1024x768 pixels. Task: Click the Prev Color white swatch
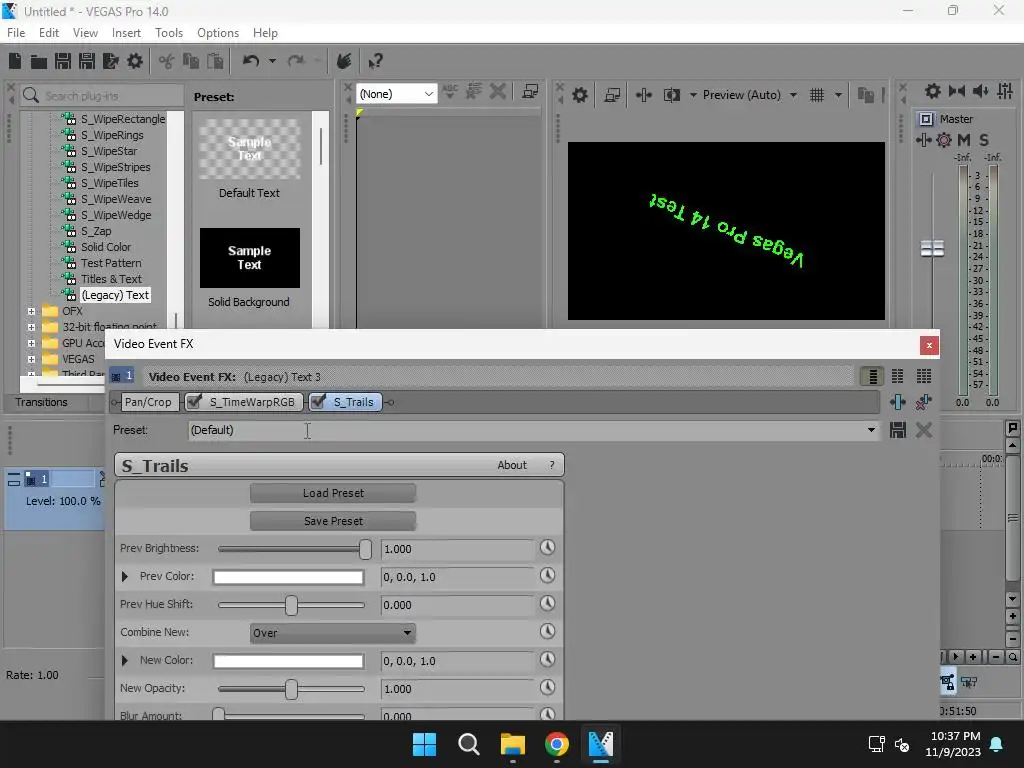coord(288,577)
